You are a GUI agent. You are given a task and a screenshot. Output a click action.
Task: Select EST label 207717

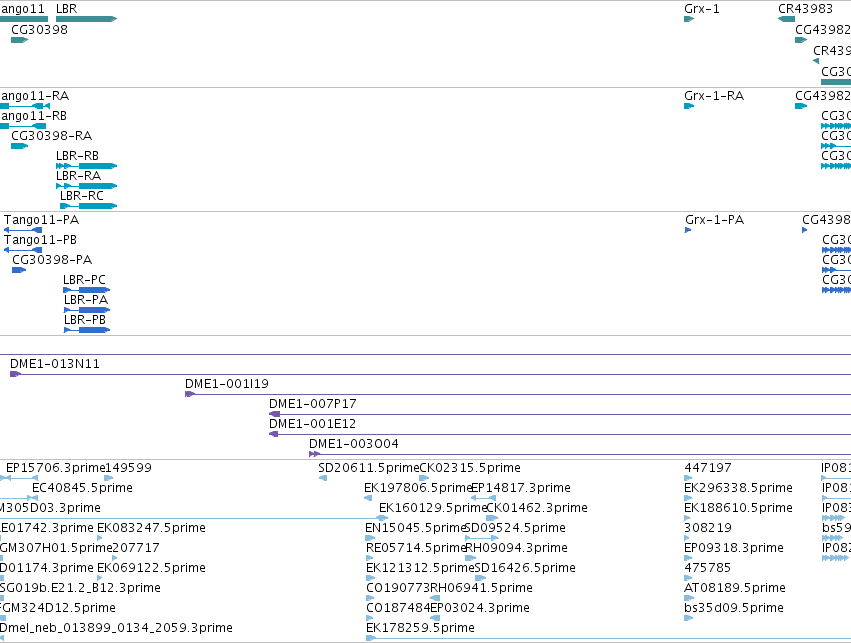(x=136, y=548)
